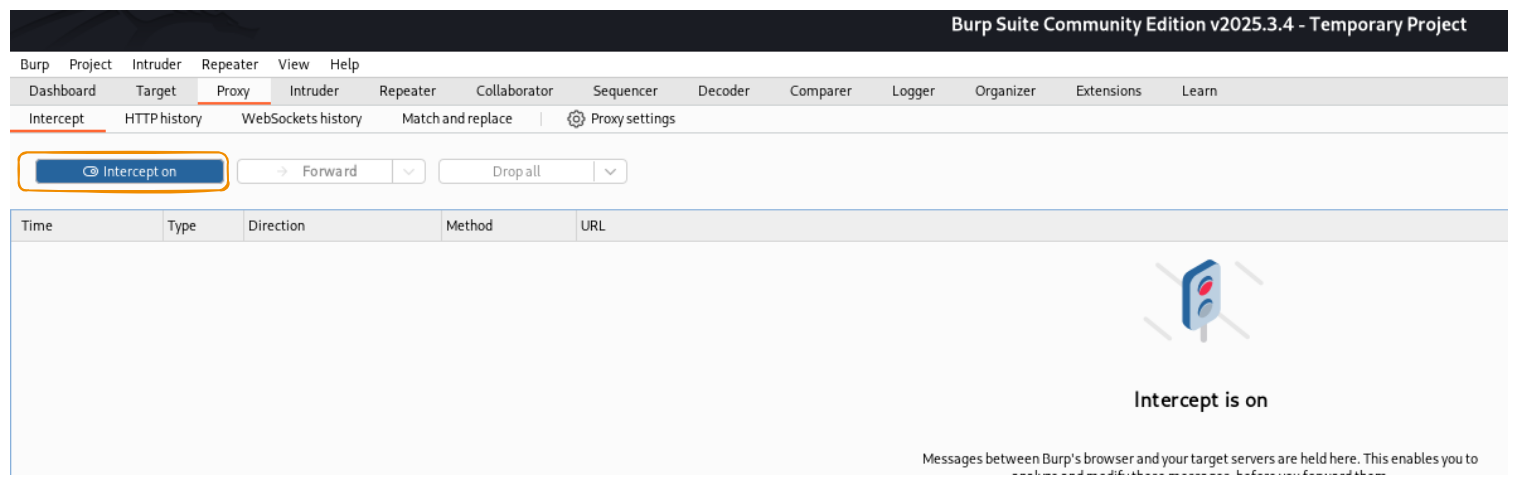The width and height of the screenshot is (1518, 484).
Task: Open the Burp menu
Action: coord(34,64)
